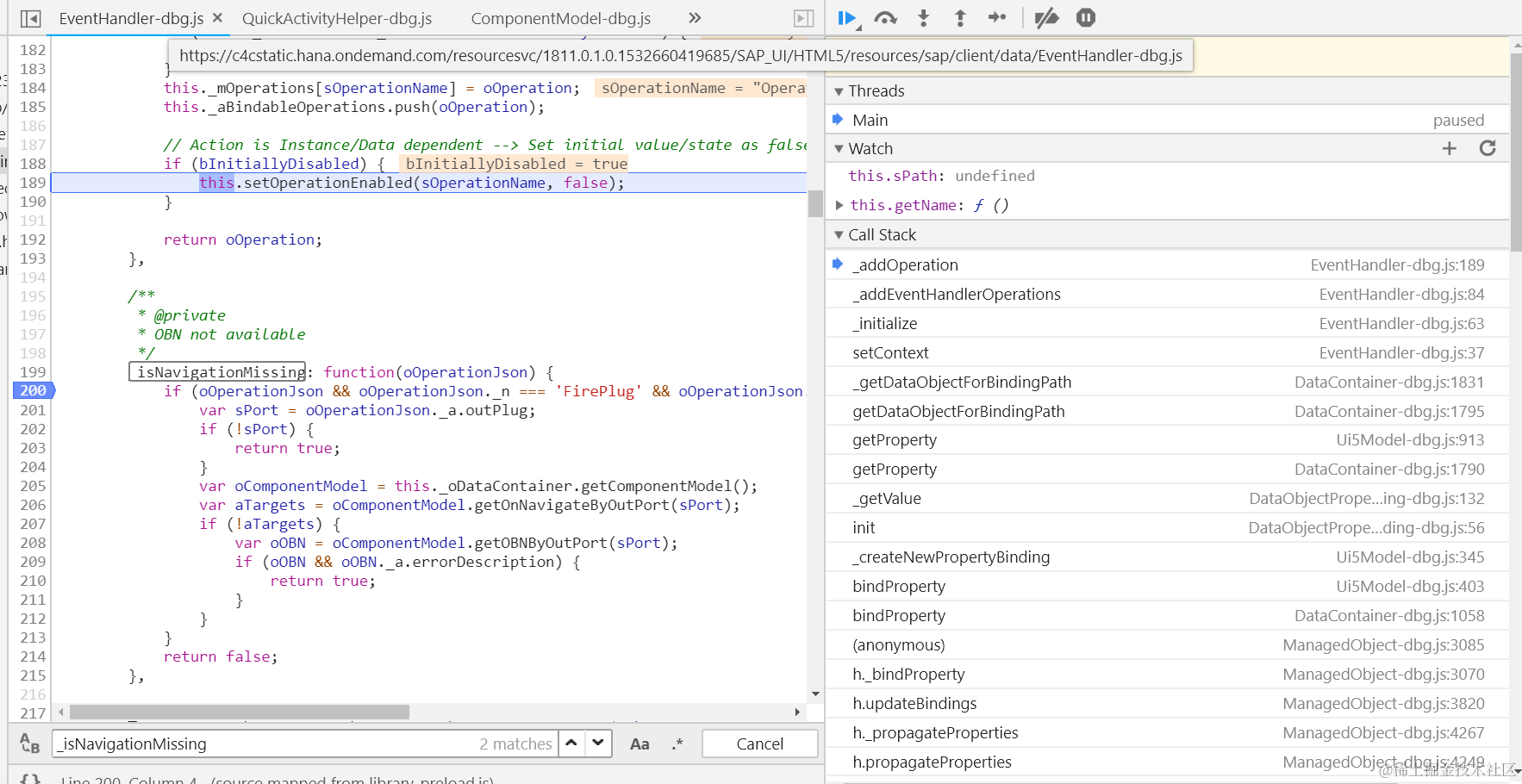Select getProperty frame at Ui5Model-dbg.js:913
The image size is (1522, 784).
[1168, 439]
